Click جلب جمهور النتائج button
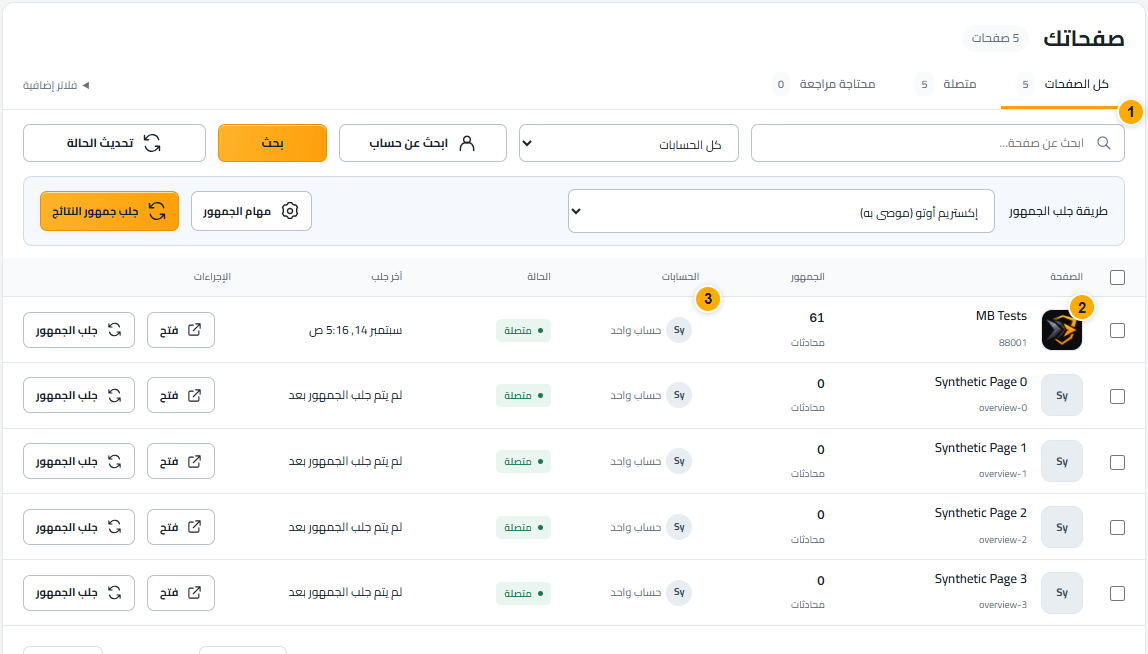The height and width of the screenshot is (654, 1148). click(109, 211)
